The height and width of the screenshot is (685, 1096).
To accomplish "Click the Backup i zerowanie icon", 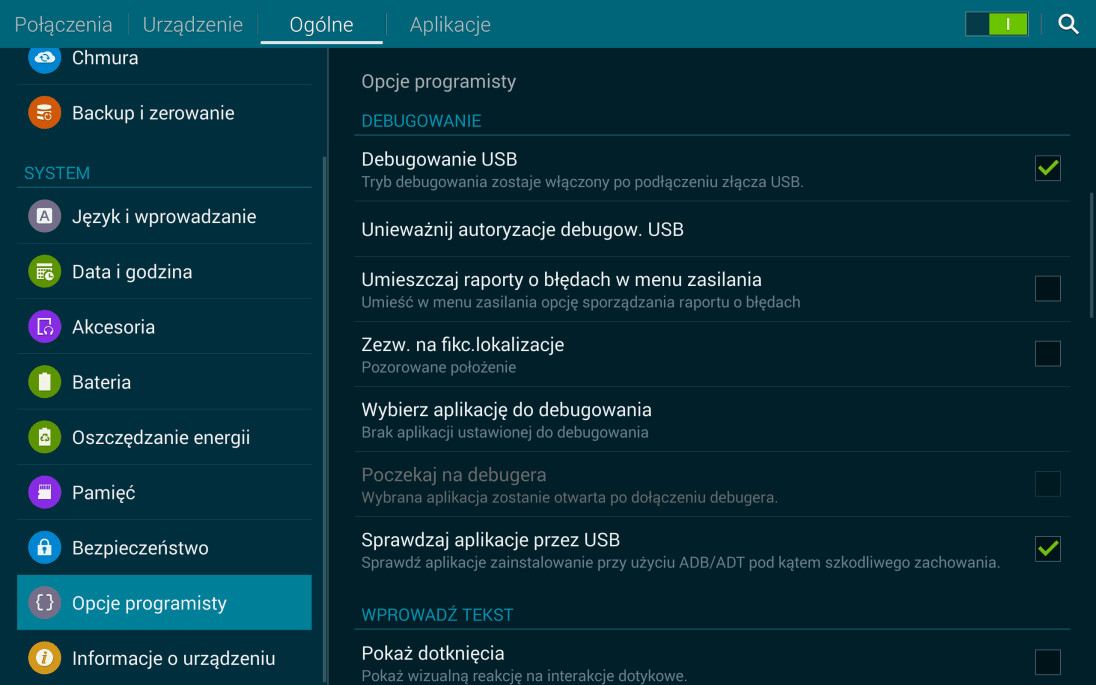I will [x=45, y=113].
